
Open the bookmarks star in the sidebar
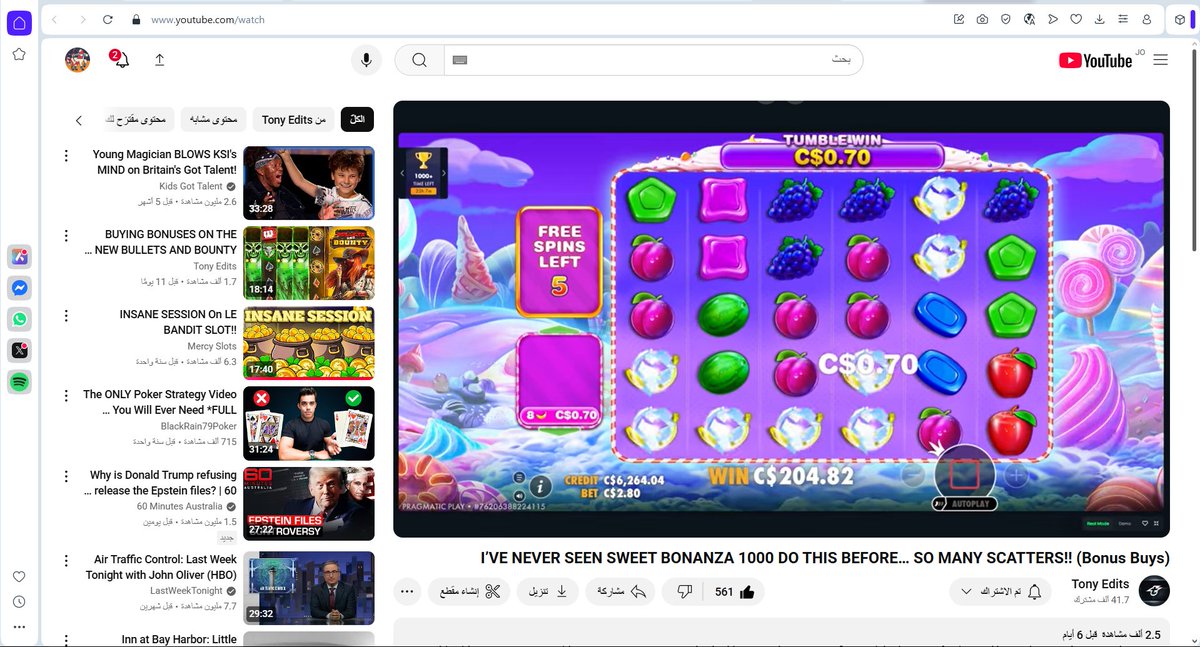tap(19, 54)
